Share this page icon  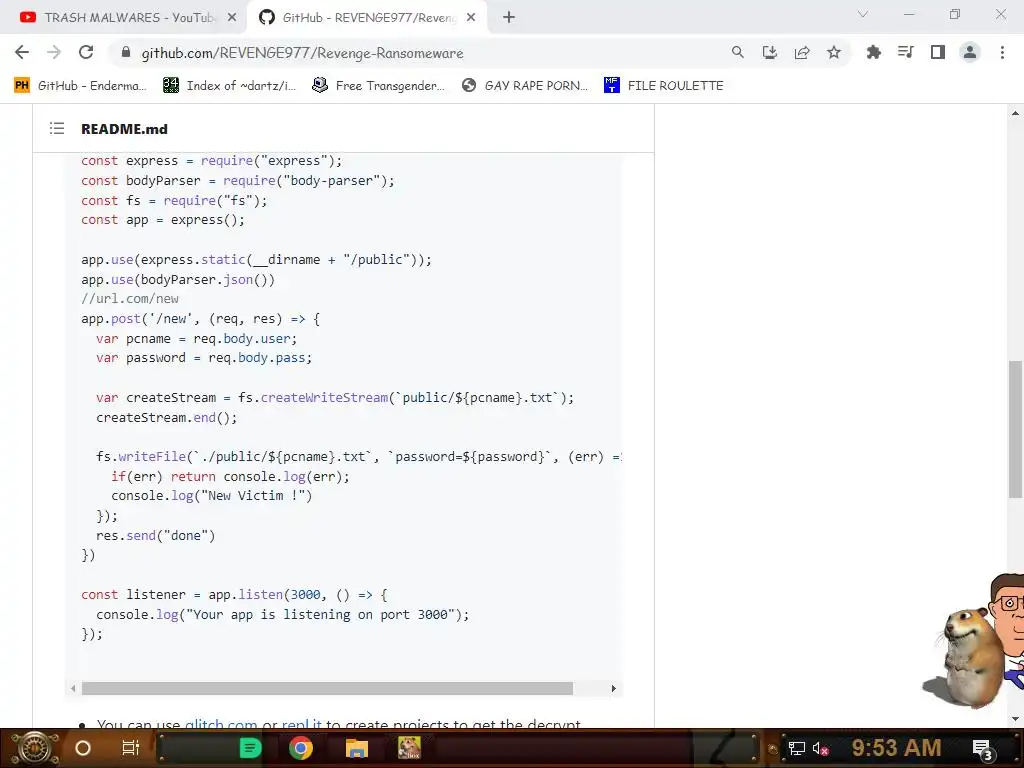[x=802, y=52]
